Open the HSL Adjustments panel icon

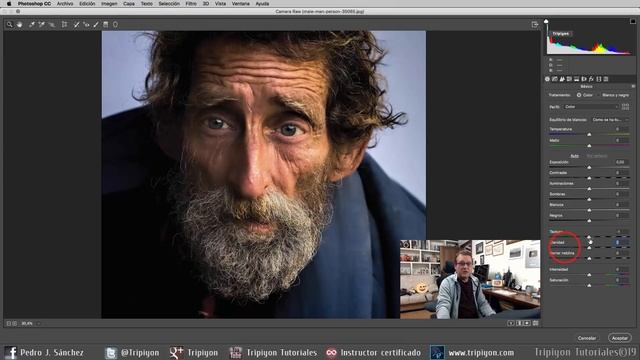[569, 79]
